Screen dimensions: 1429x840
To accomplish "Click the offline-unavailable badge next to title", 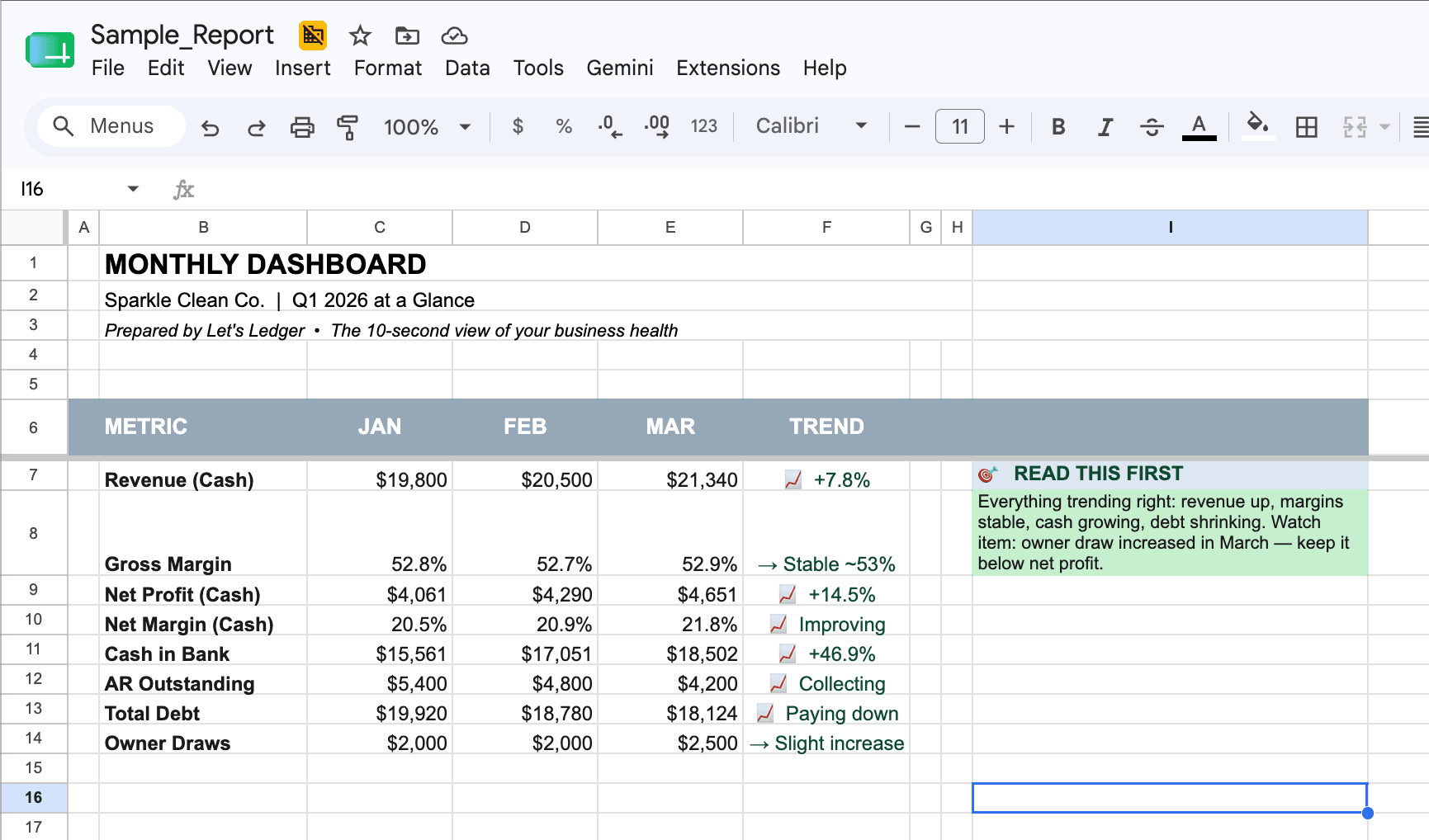I will [x=313, y=35].
